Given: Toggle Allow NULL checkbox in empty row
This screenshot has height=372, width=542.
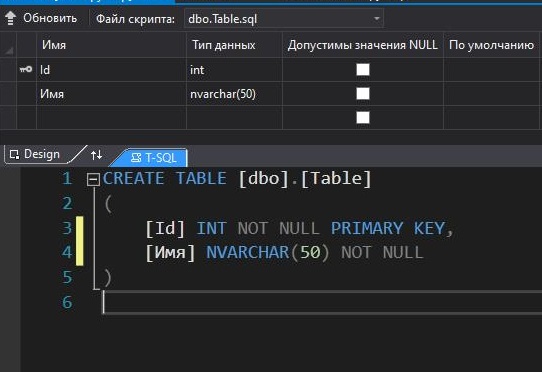Looking at the screenshot, I should (363, 118).
